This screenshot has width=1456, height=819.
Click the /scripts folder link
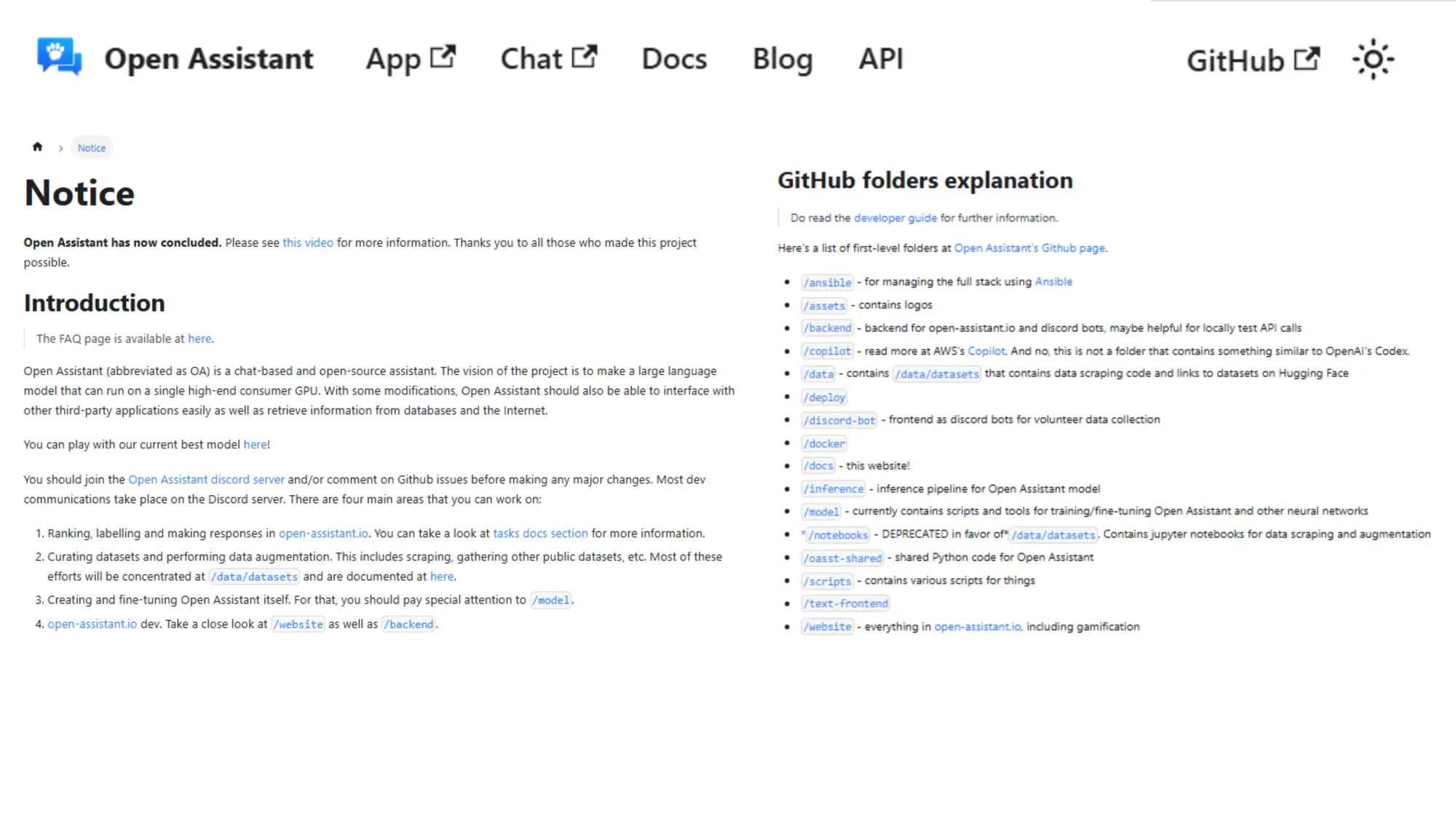click(827, 581)
